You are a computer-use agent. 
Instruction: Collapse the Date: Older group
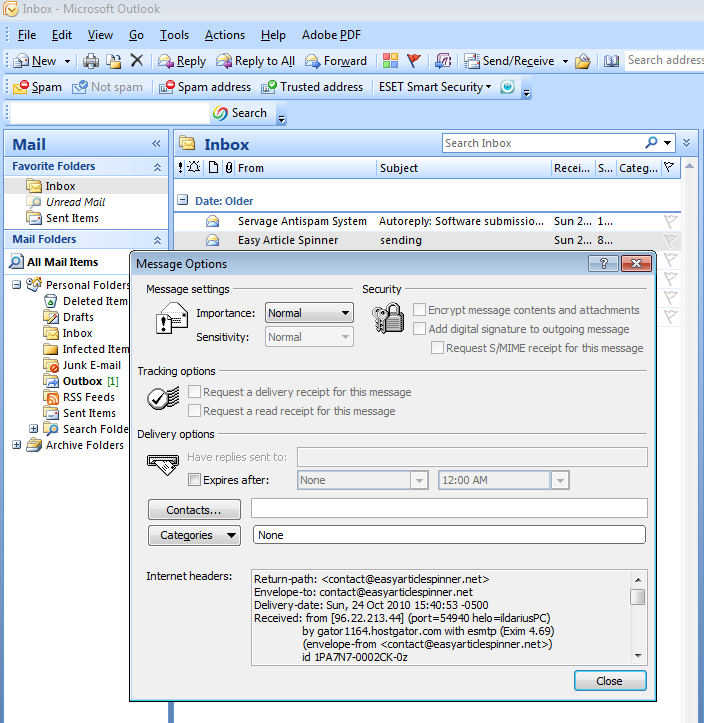(x=183, y=200)
